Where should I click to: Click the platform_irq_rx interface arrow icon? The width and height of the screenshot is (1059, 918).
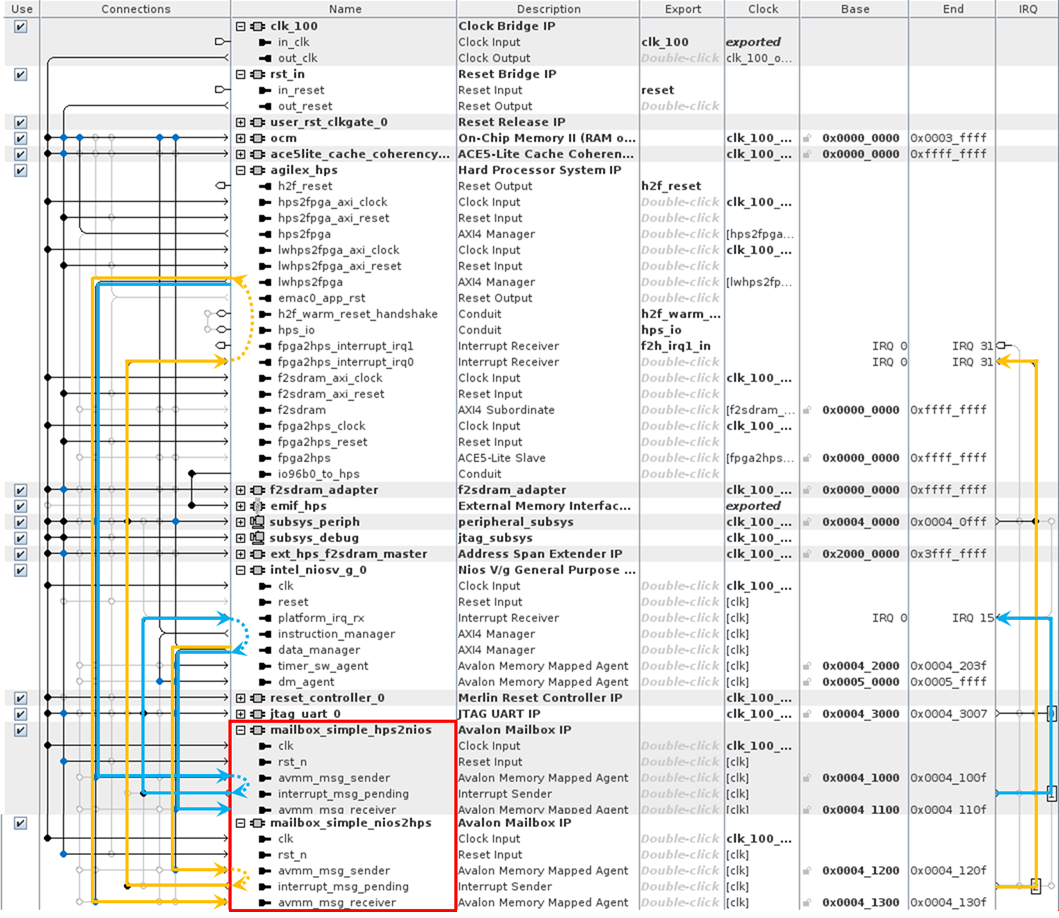pos(265,618)
